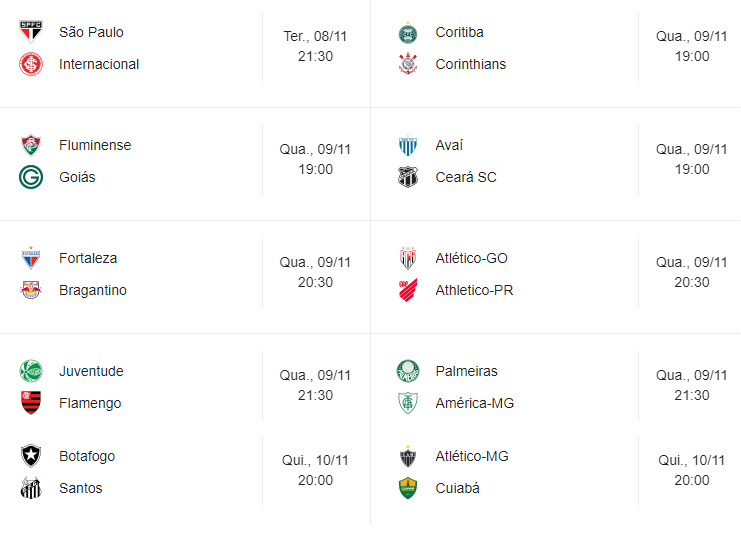
Task: Click the Internacional club crest
Action: pyautogui.click(x=31, y=64)
